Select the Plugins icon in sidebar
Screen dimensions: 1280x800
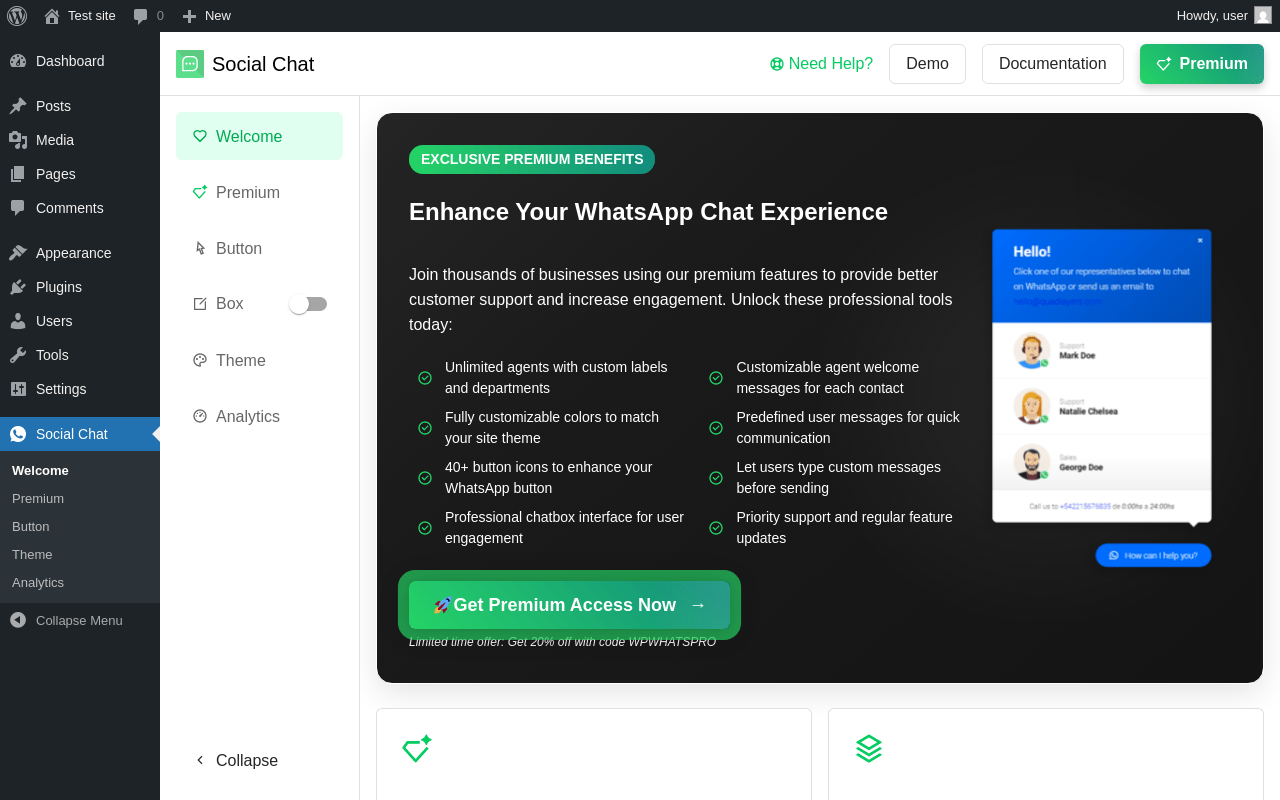pos(18,287)
